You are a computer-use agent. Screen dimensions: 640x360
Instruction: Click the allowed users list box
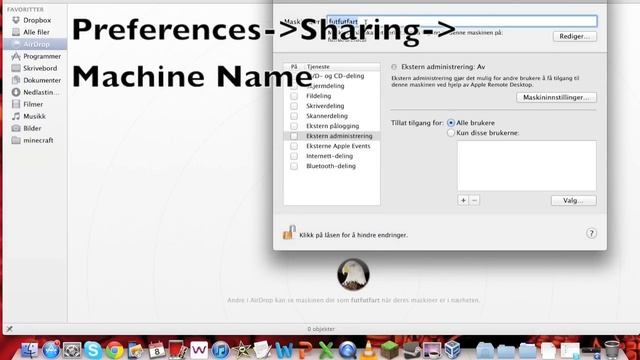527,166
